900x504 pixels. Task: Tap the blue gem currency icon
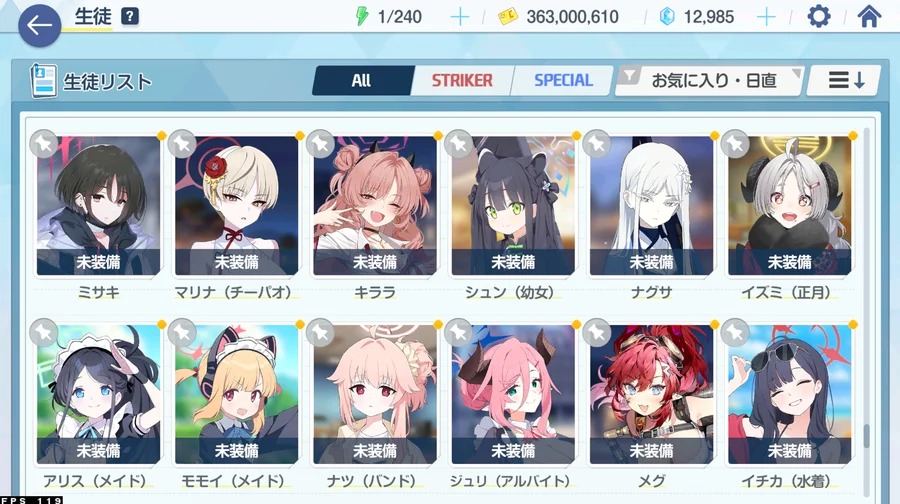(x=667, y=17)
